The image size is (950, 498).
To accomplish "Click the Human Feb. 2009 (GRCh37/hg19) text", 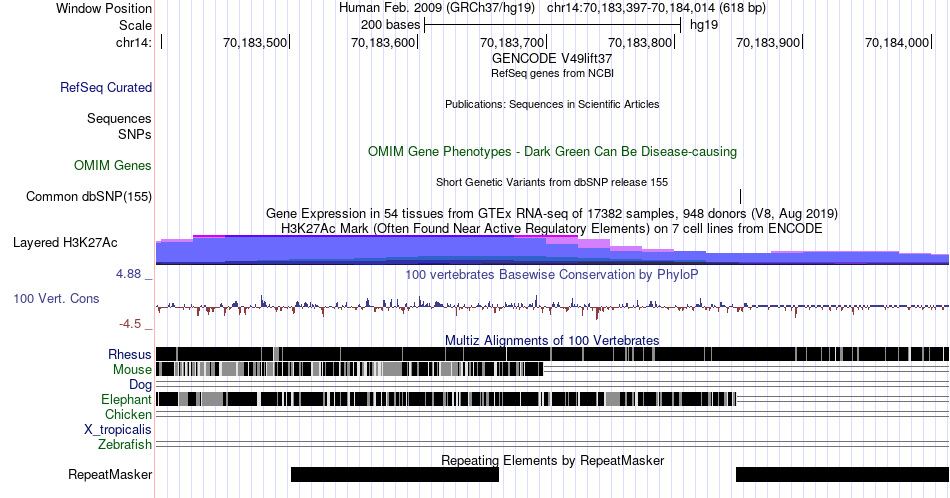I will [x=437, y=8].
